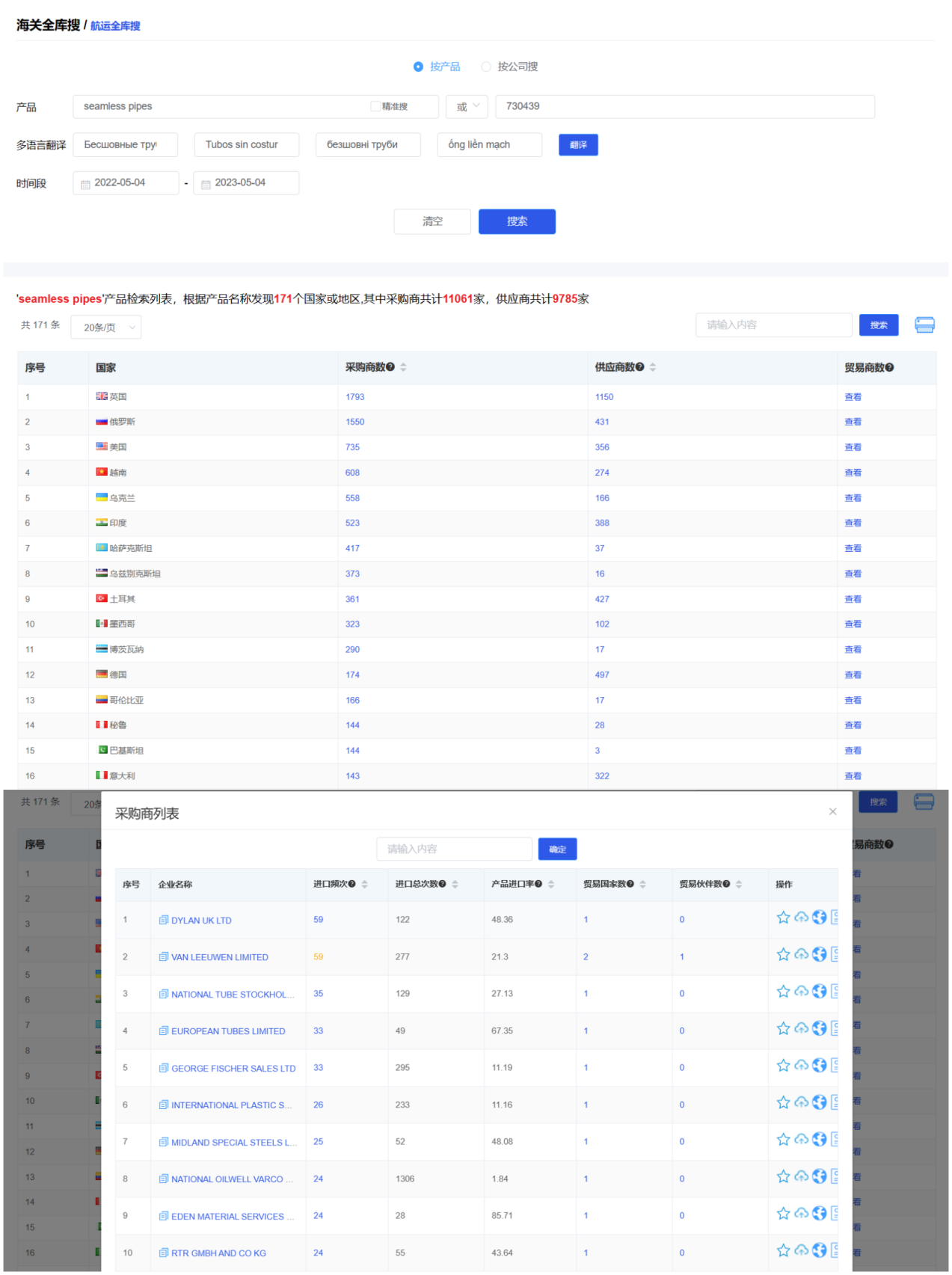
Task: Click help icon next to 采购商数 header
Action: click(390, 367)
